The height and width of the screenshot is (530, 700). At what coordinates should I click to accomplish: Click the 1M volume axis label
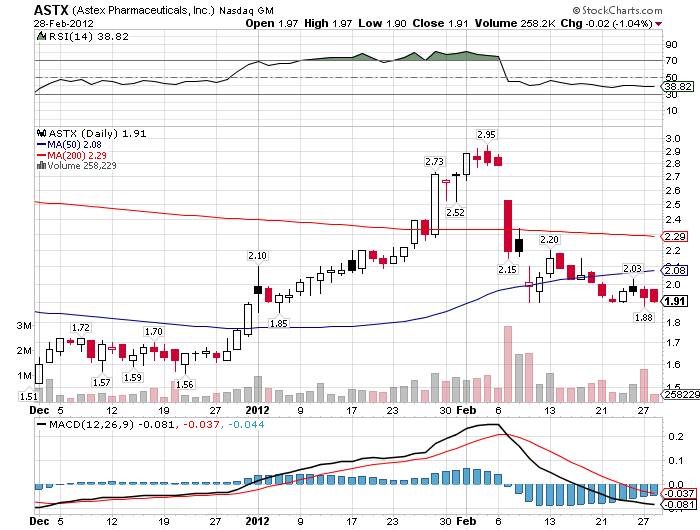click(24, 376)
